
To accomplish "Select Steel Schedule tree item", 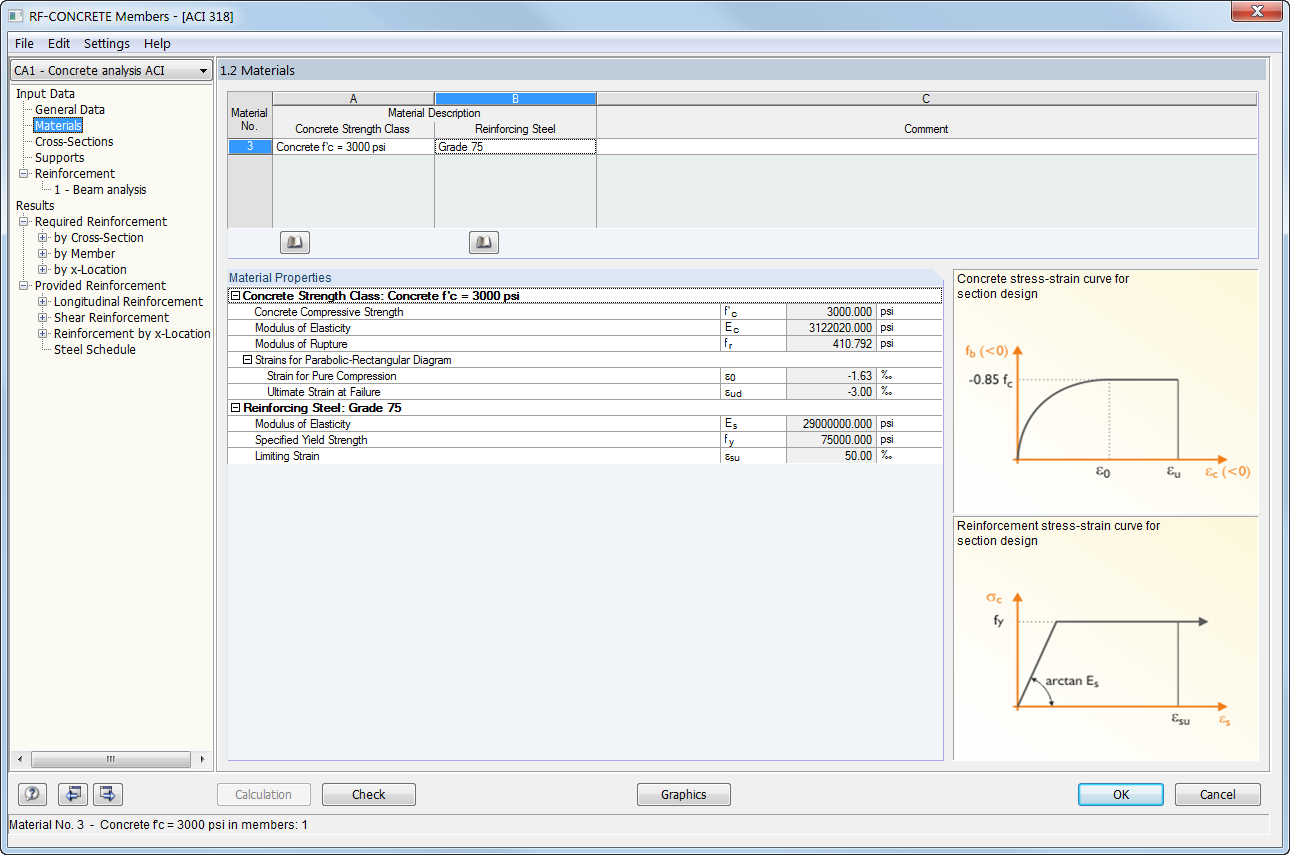I will tap(95, 350).
